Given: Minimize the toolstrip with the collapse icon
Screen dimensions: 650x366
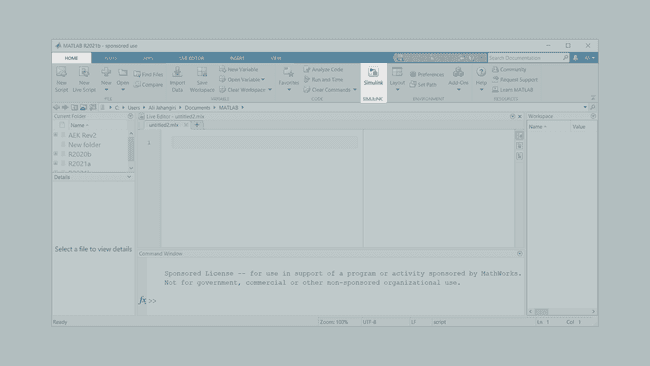Looking at the screenshot, I should (593, 98).
